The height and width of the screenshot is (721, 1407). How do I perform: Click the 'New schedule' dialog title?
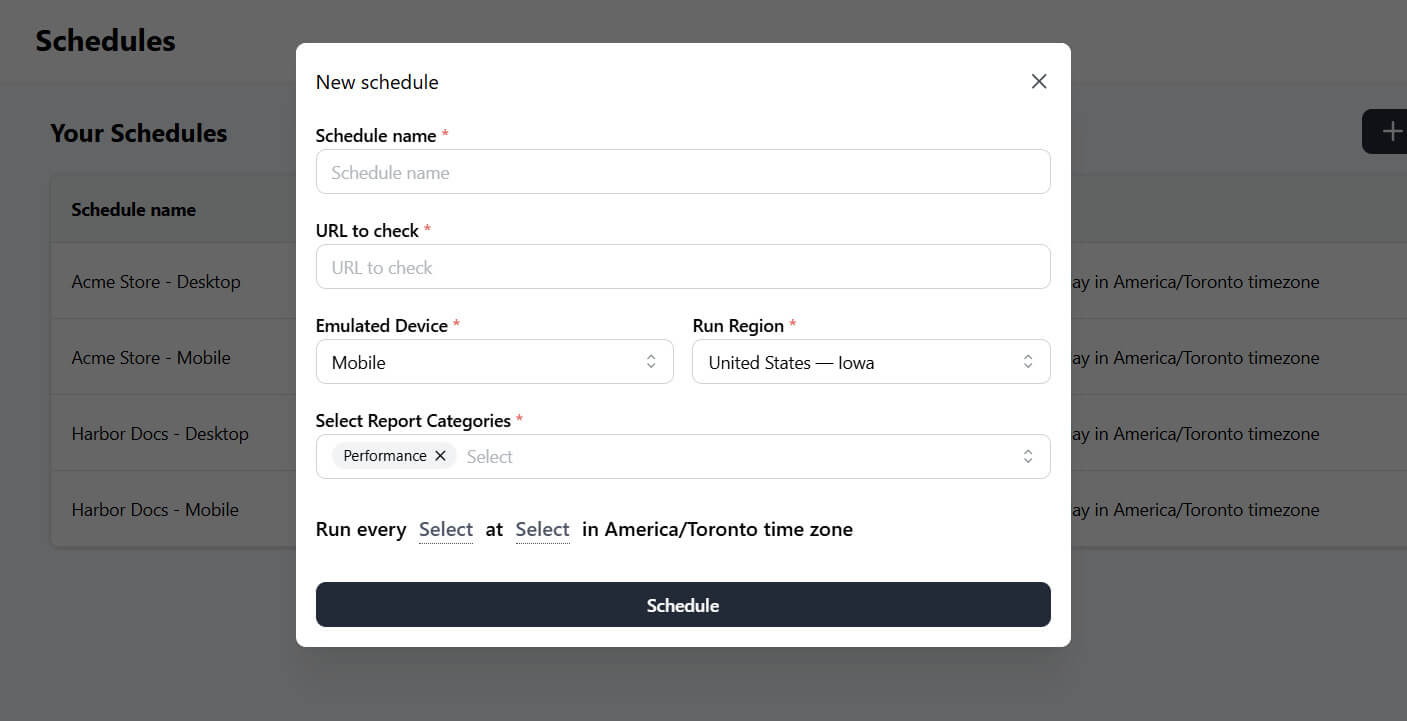coord(377,82)
